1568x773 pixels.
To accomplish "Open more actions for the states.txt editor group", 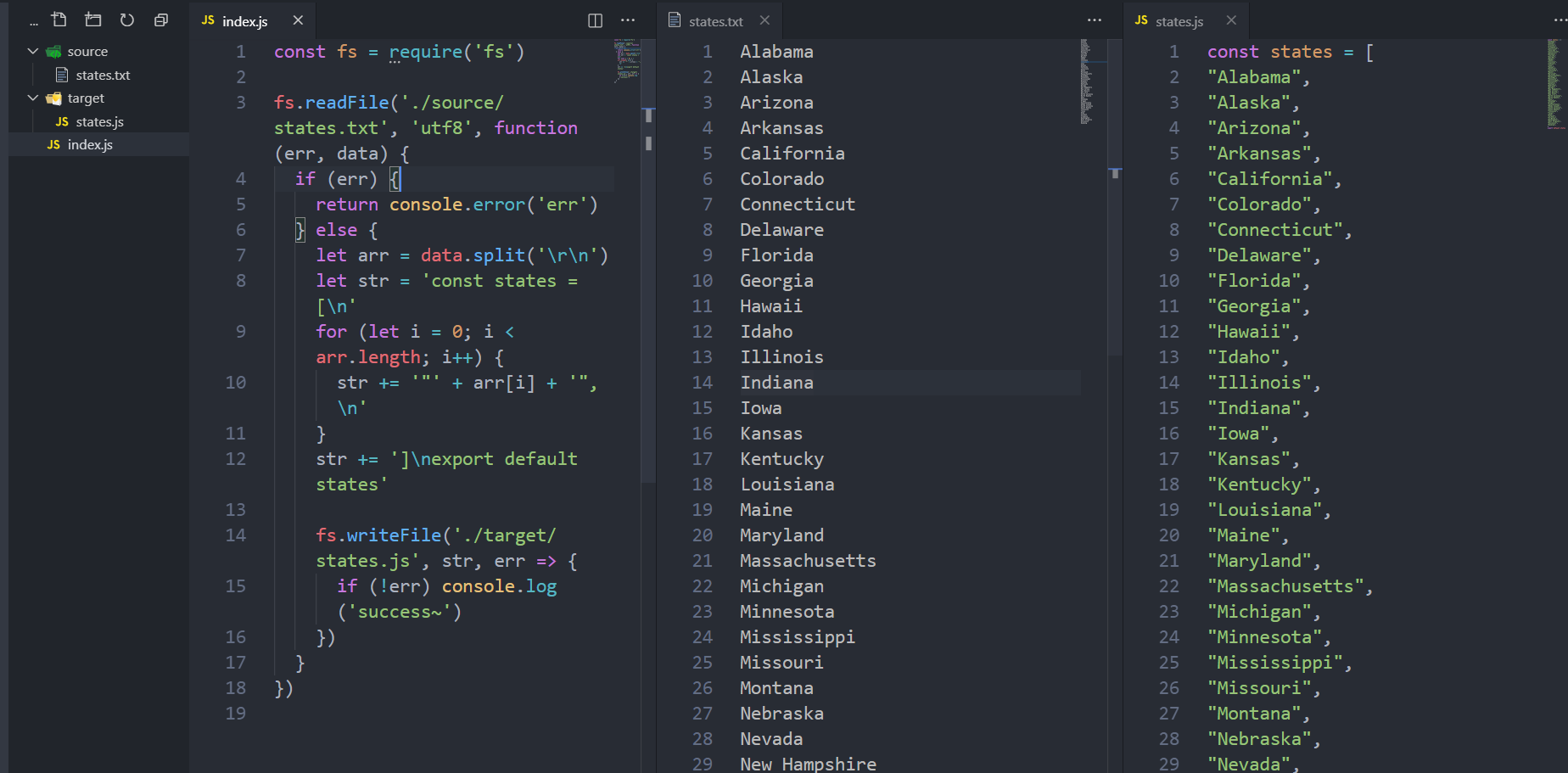I will (x=1094, y=20).
